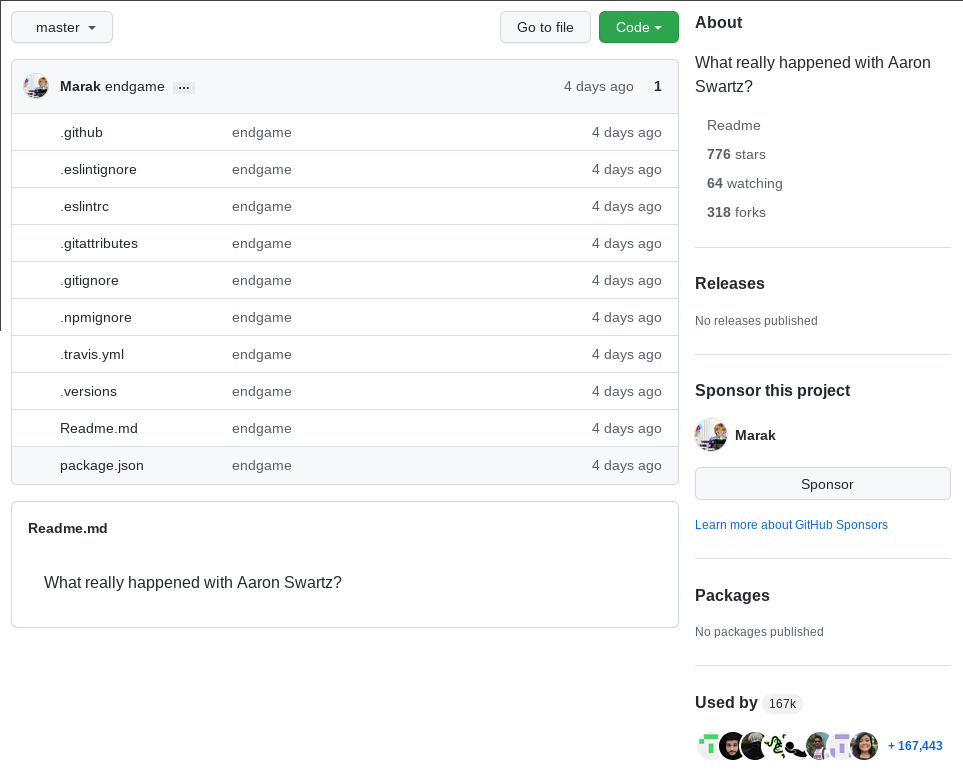Open the Used by 167k heading link

pyautogui.click(x=749, y=702)
